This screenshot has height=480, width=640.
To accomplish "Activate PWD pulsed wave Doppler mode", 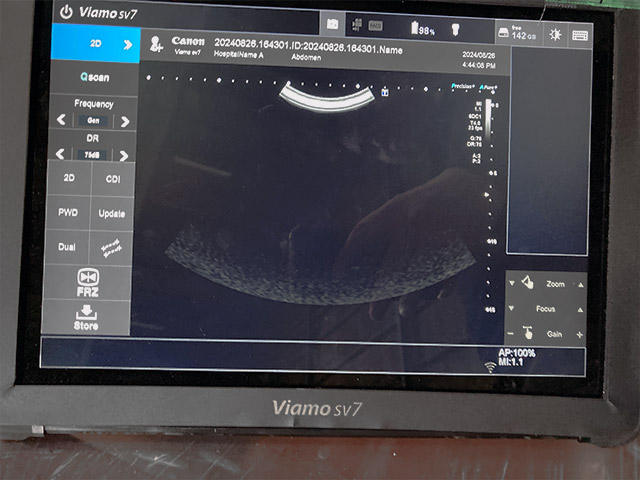I will coord(68,212).
